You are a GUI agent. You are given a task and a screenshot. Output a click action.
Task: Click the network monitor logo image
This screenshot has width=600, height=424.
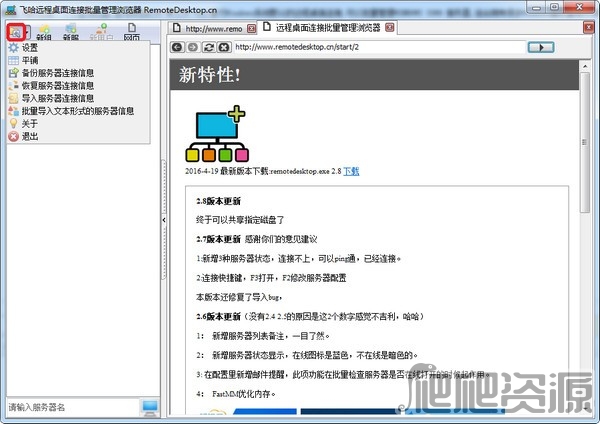(217, 134)
